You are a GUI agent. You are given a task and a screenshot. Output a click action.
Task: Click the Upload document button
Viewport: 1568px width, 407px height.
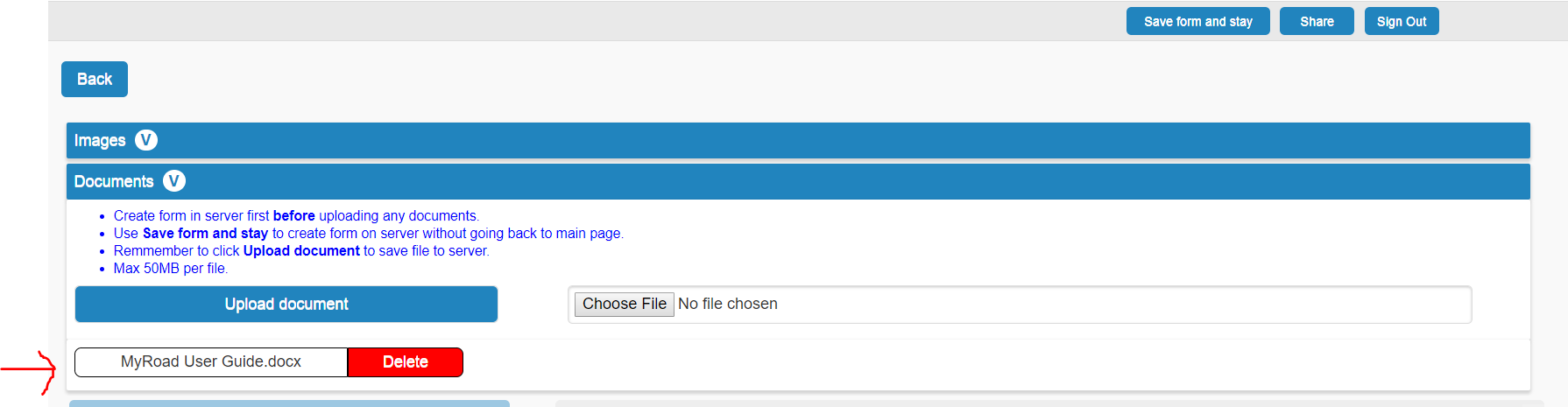(286, 304)
